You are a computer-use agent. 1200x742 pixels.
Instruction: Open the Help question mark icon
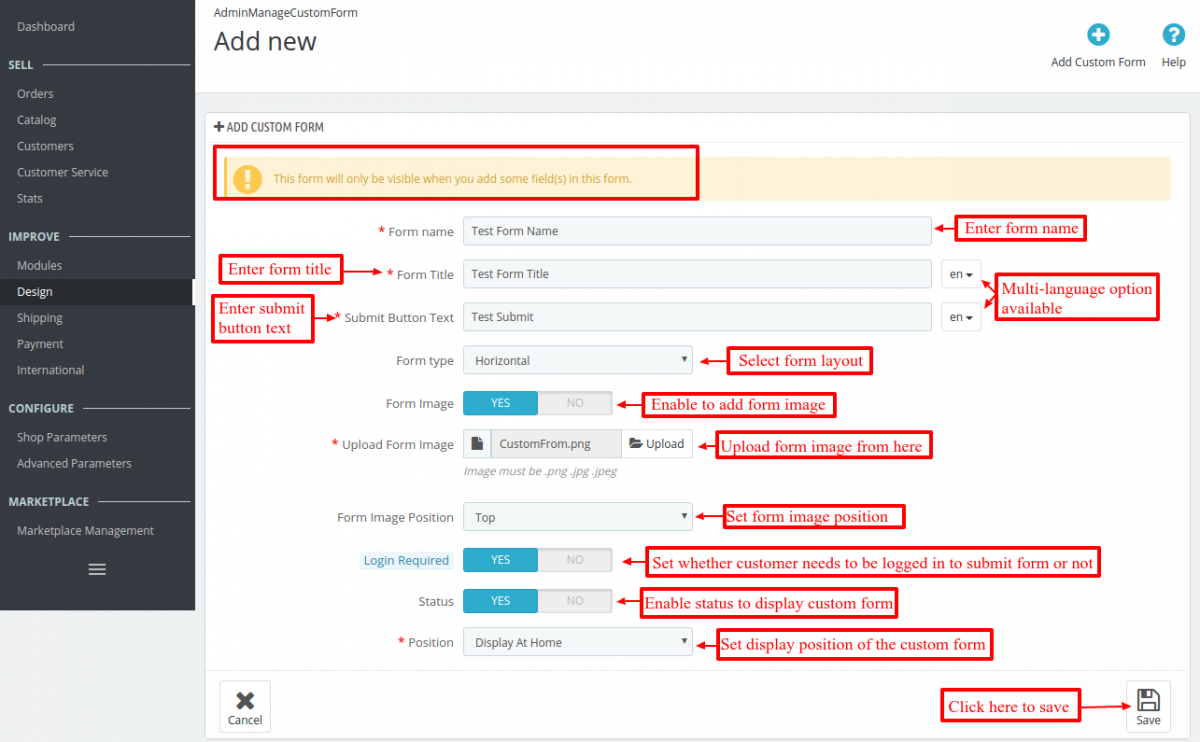coord(1173,35)
